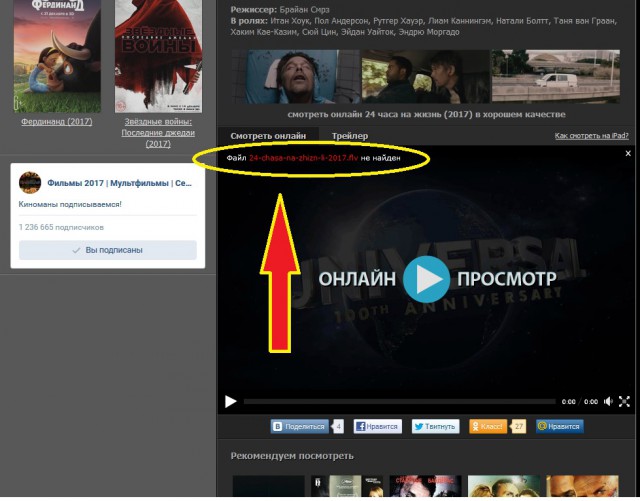Open second recommended movie thumbnail
The height and width of the screenshot is (501, 640).
click(347, 486)
